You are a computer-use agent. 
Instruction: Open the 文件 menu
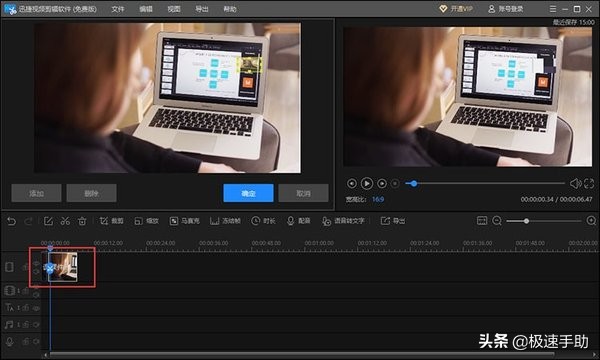pyautogui.click(x=118, y=9)
